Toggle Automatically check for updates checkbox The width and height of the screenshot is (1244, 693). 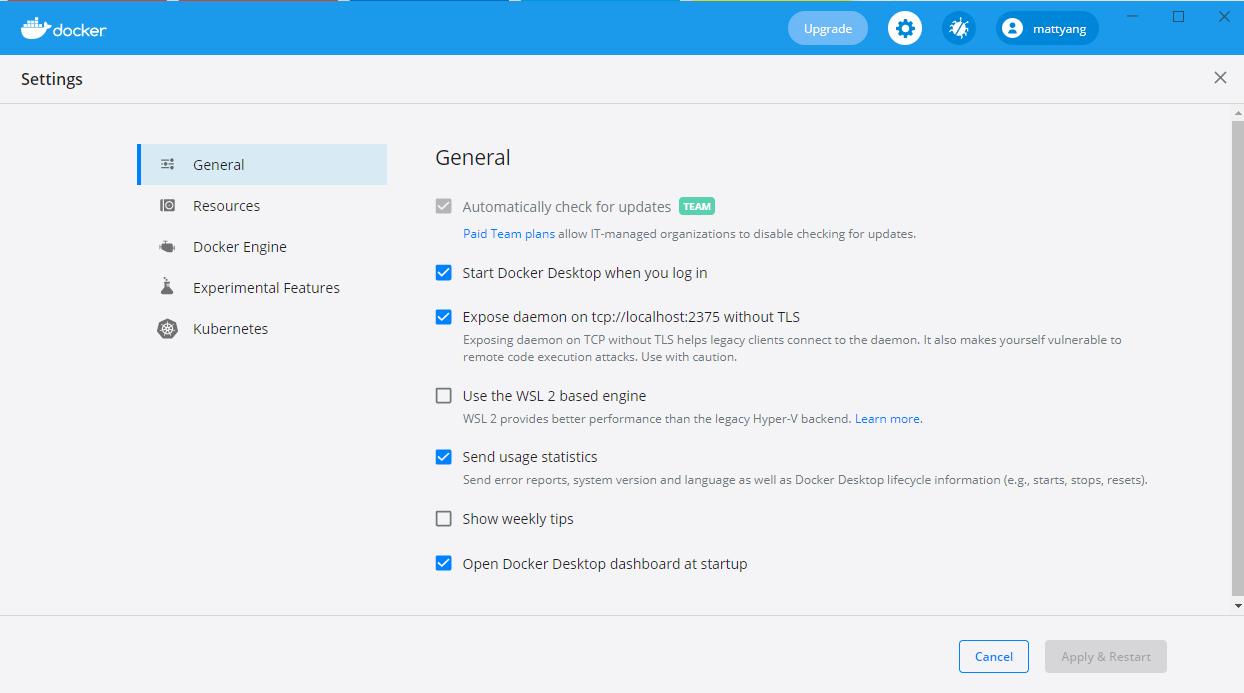(444, 206)
